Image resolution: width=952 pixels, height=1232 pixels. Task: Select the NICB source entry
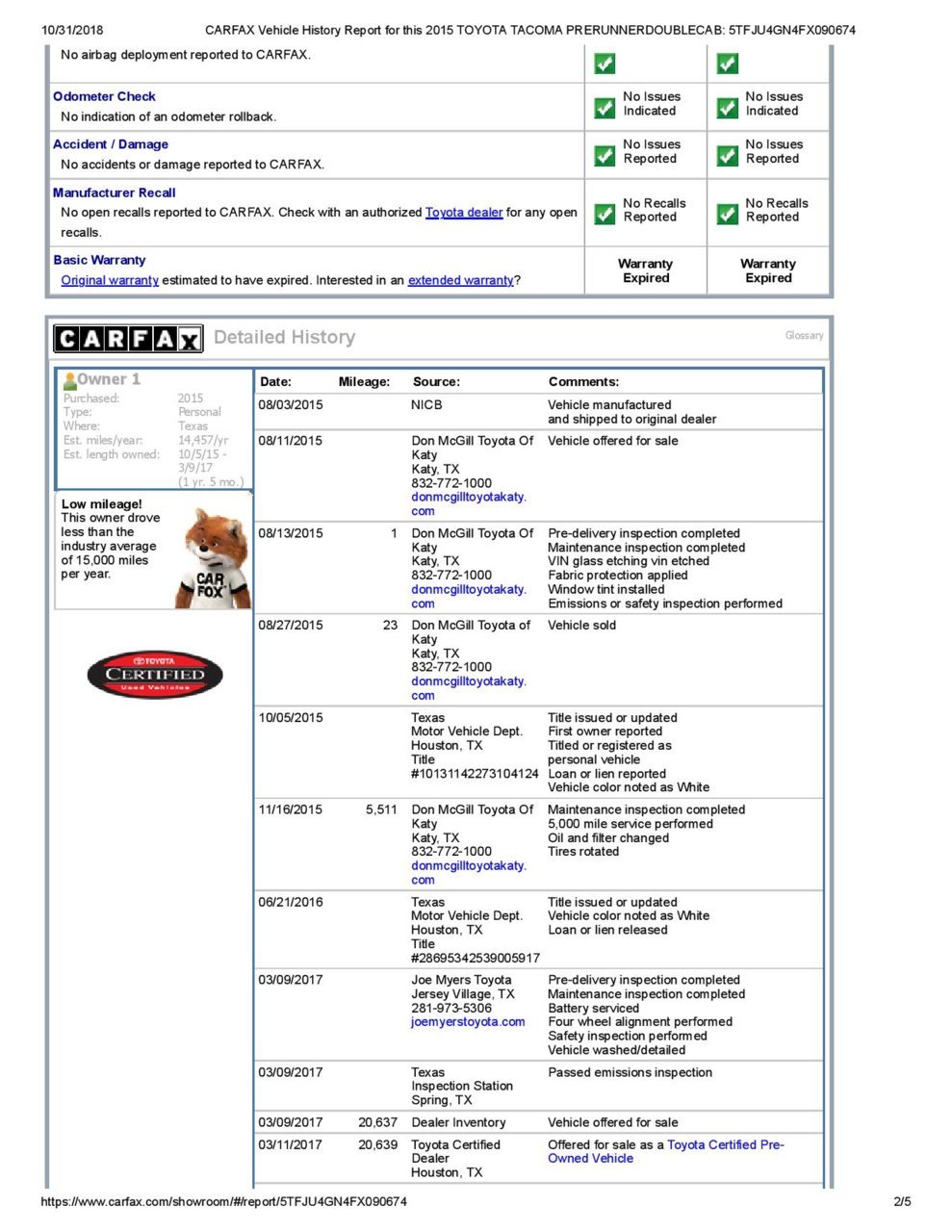[x=427, y=405]
